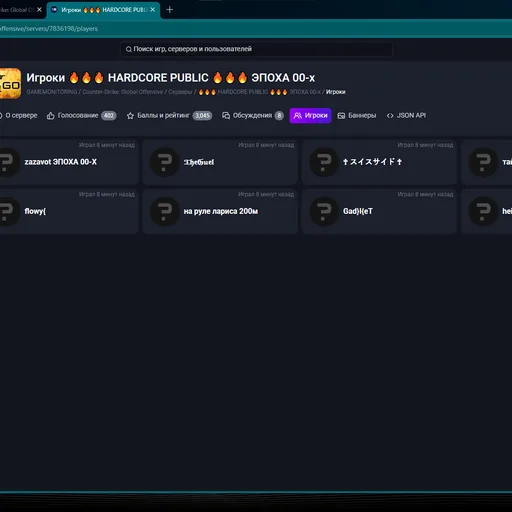Open the Голосование tab
The image size is (512, 512).
point(81,116)
